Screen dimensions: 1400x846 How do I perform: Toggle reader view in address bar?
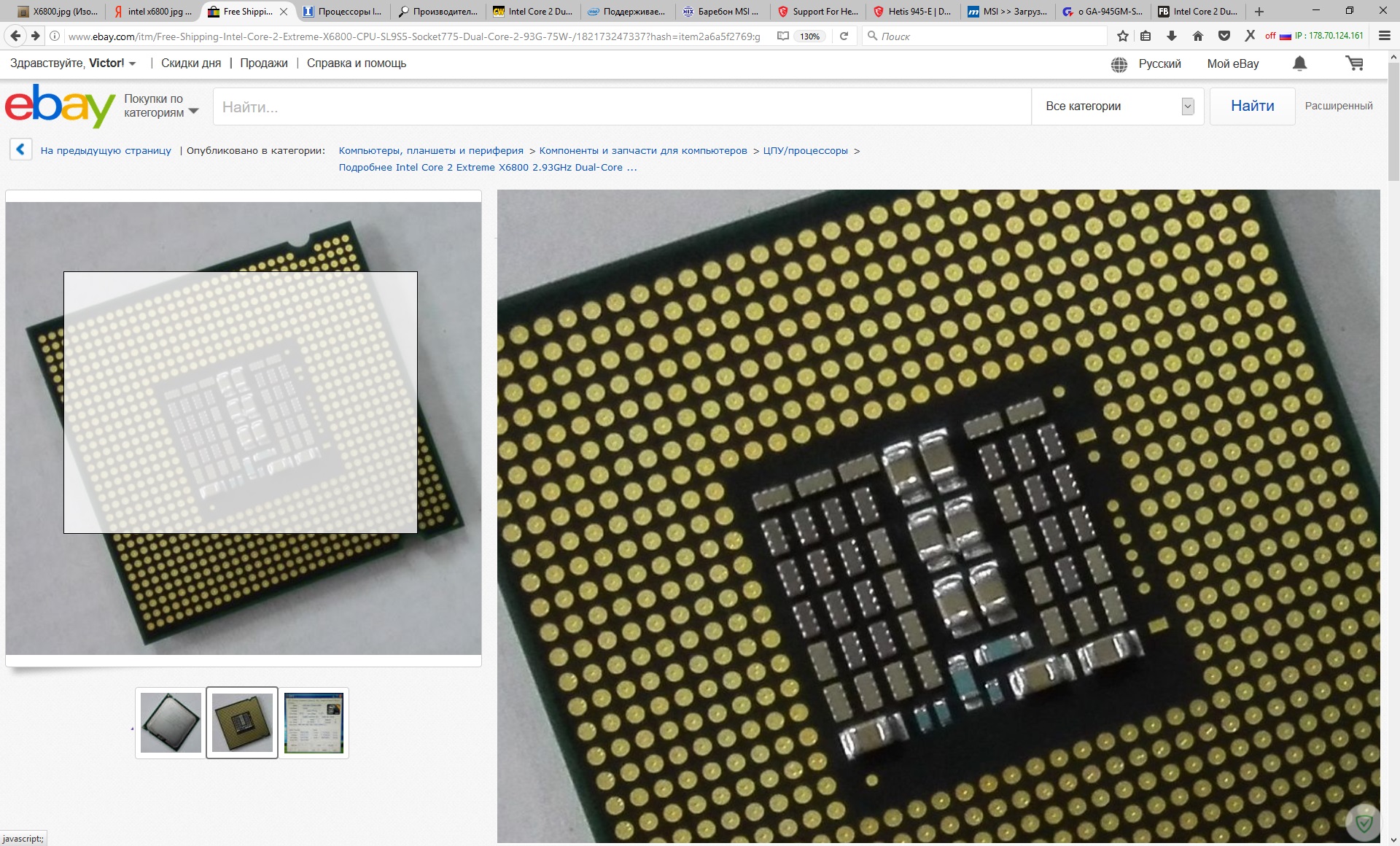(783, 36)
